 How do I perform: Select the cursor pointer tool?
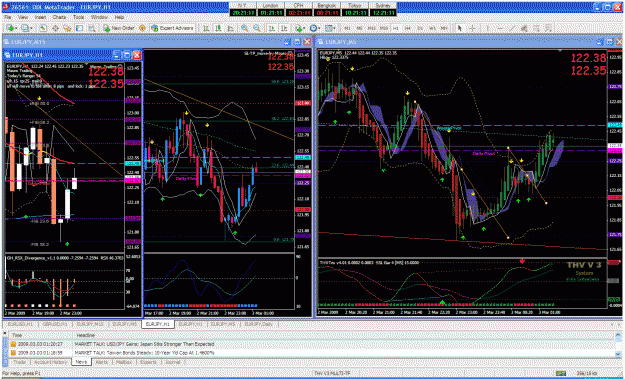coord(460,28)
